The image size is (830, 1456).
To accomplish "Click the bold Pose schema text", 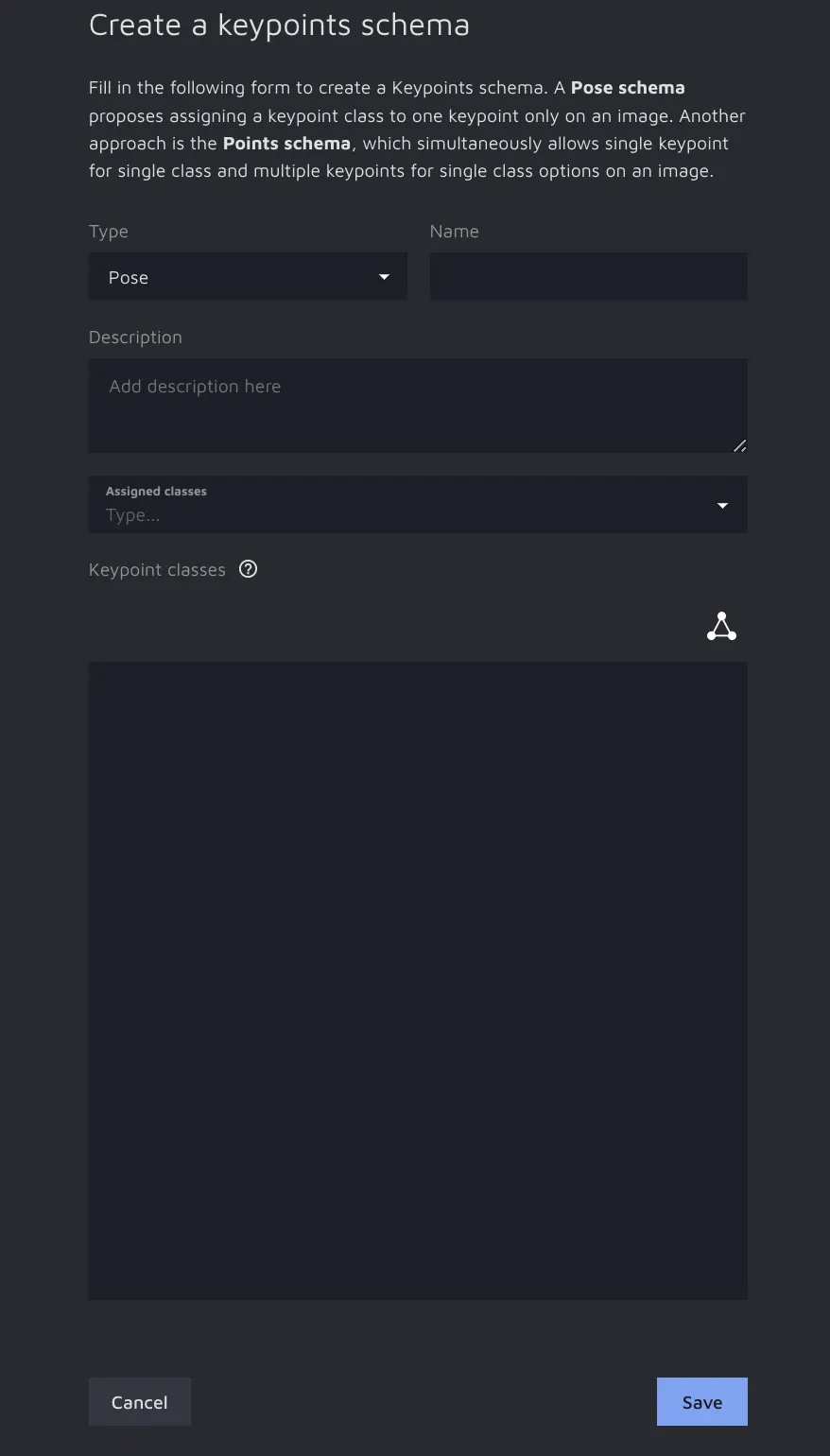I will [628, 88].
